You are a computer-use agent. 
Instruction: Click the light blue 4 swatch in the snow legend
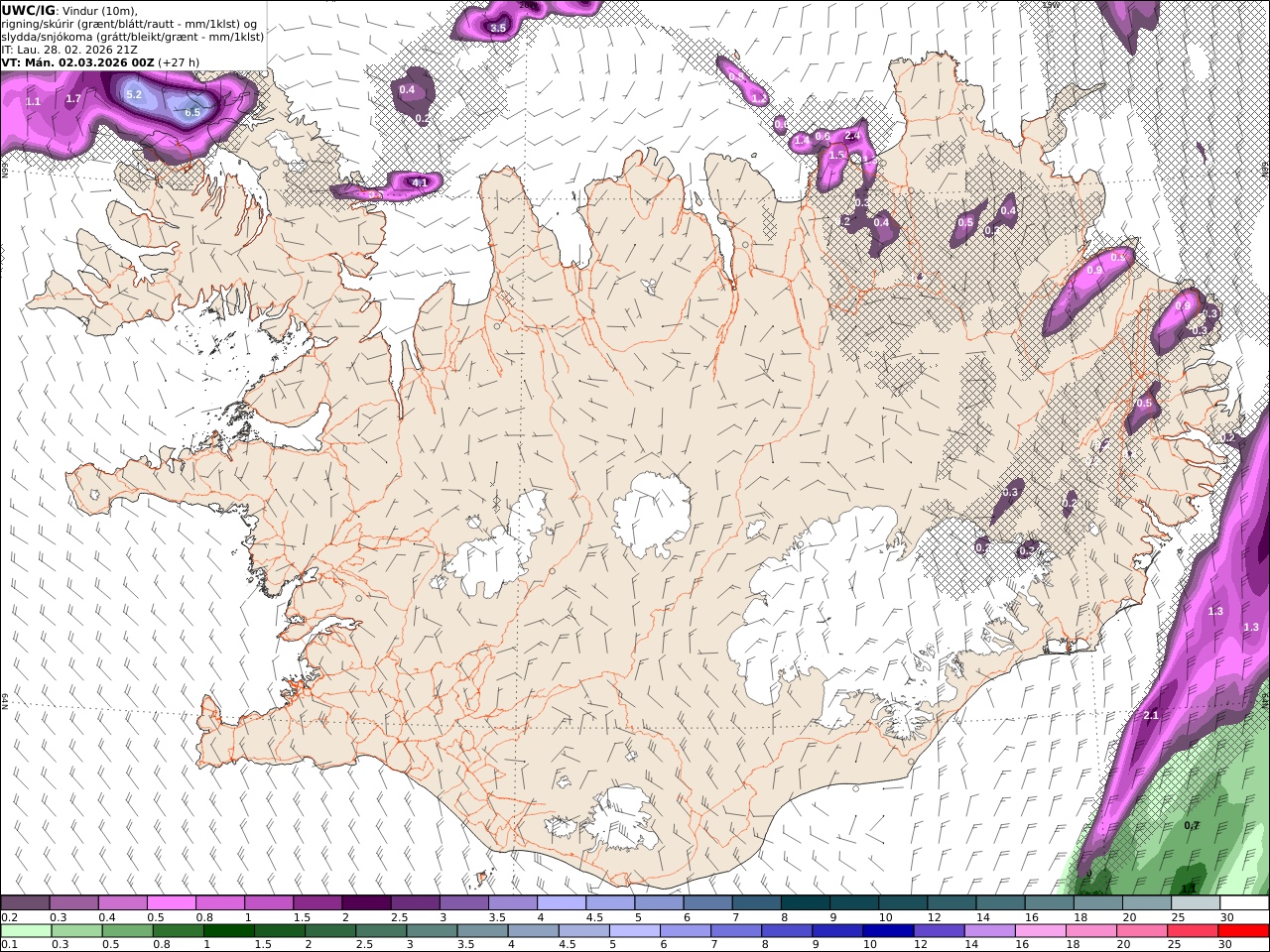pos(562,903)
